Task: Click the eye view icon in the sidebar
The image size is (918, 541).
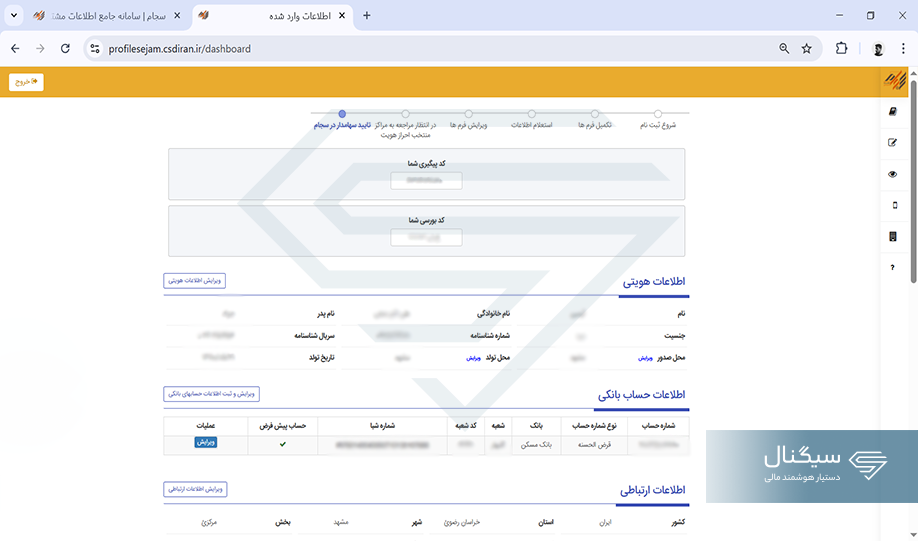Action: click(893, 174)
